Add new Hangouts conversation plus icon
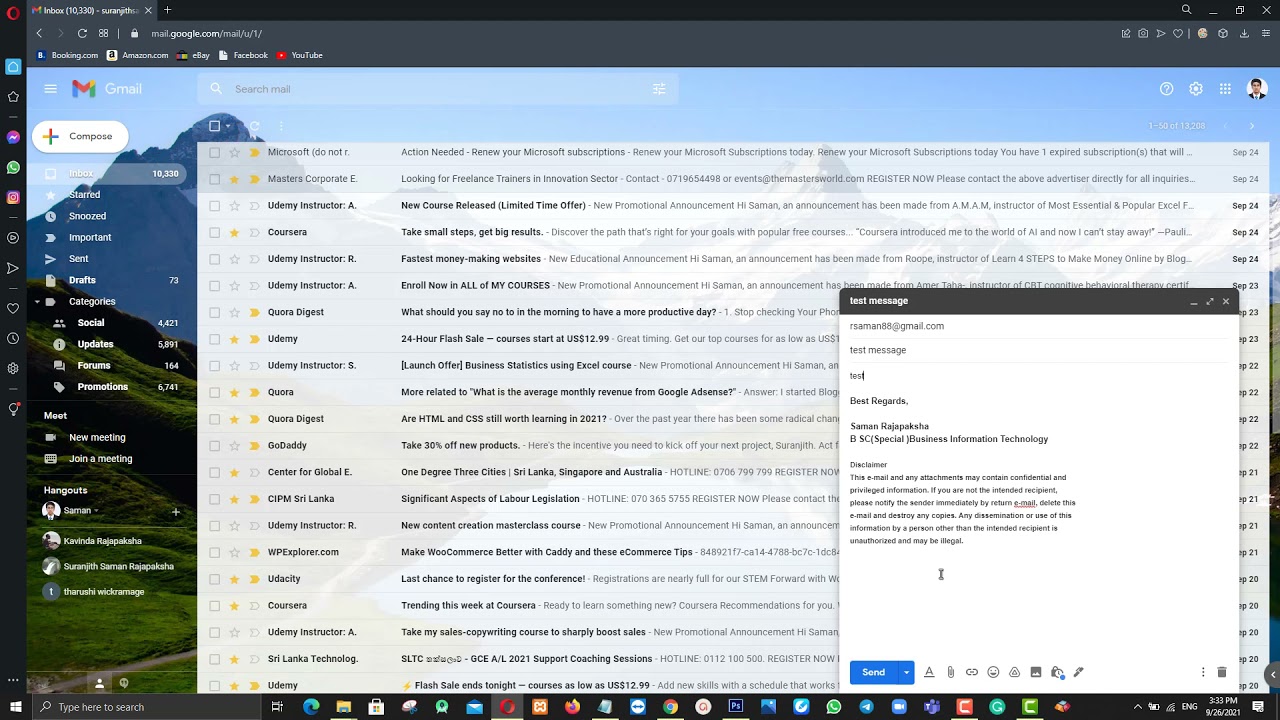The image size is (1280, 720). (x=175, y=511)
